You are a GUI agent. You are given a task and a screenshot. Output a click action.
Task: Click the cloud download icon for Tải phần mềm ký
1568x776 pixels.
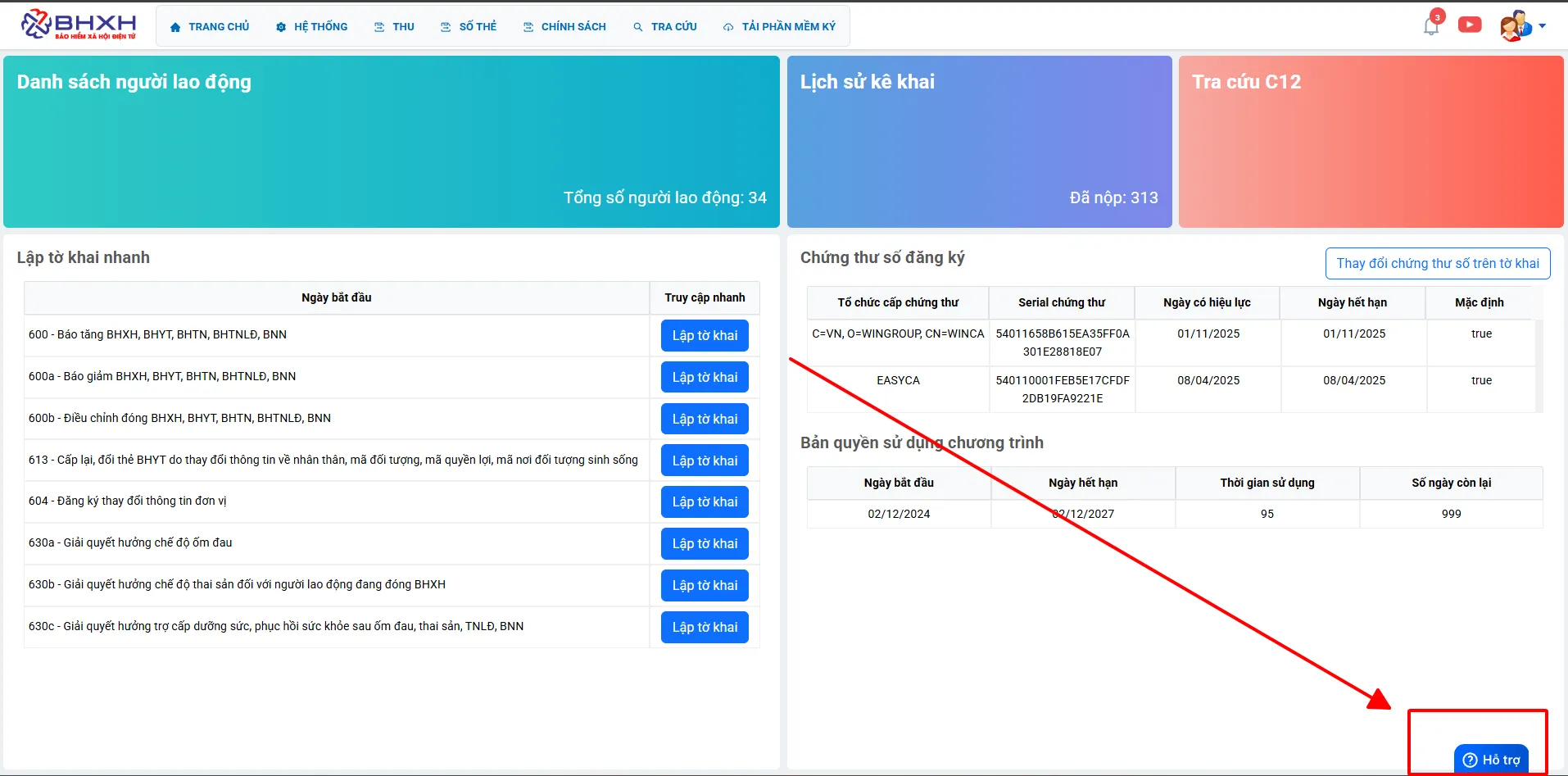tap(728, 27)
